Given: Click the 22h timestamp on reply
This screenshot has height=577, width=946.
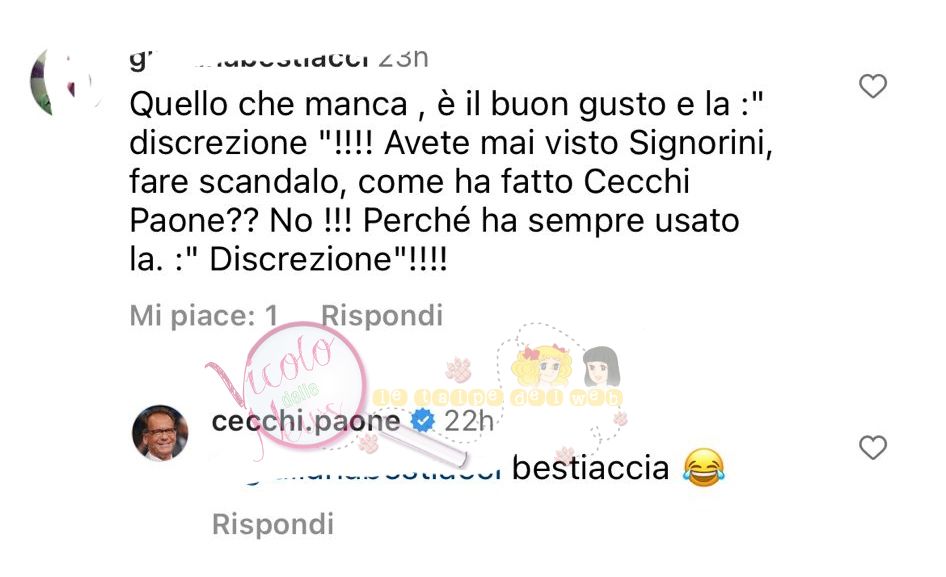Looking at the screenshot, I should (469, 421).
